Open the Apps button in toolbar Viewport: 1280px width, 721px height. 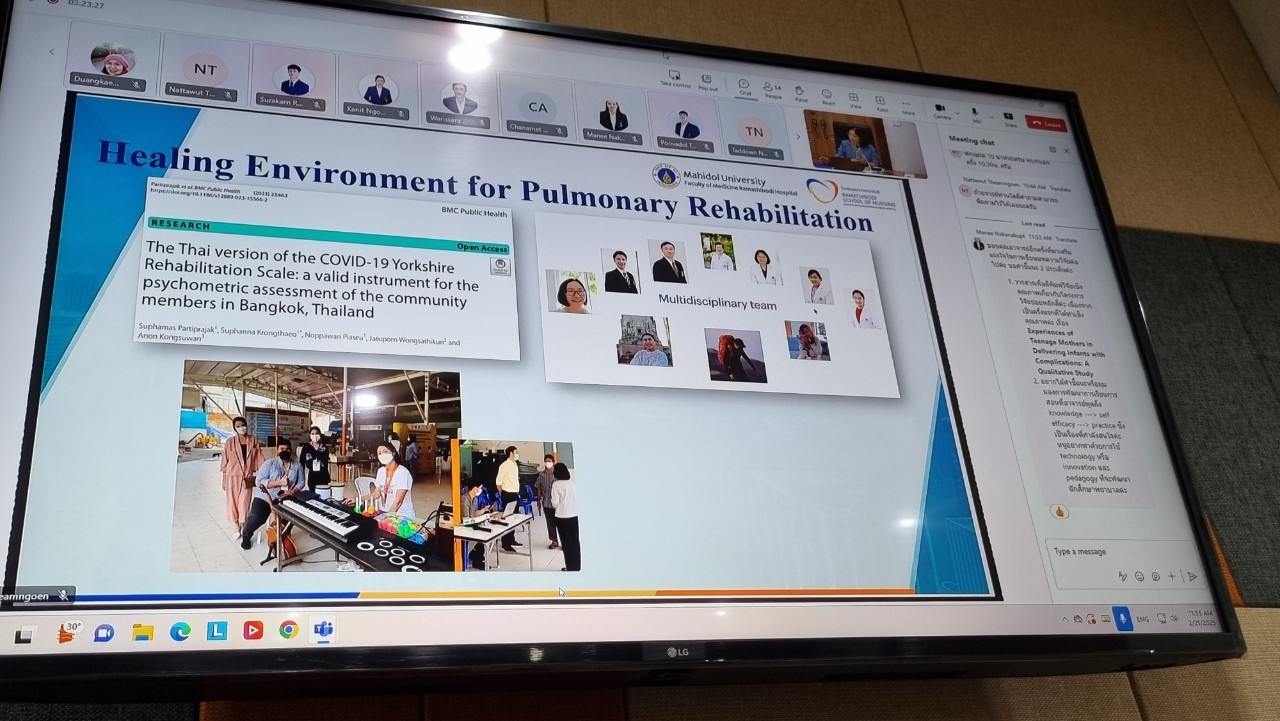point(881,101)
